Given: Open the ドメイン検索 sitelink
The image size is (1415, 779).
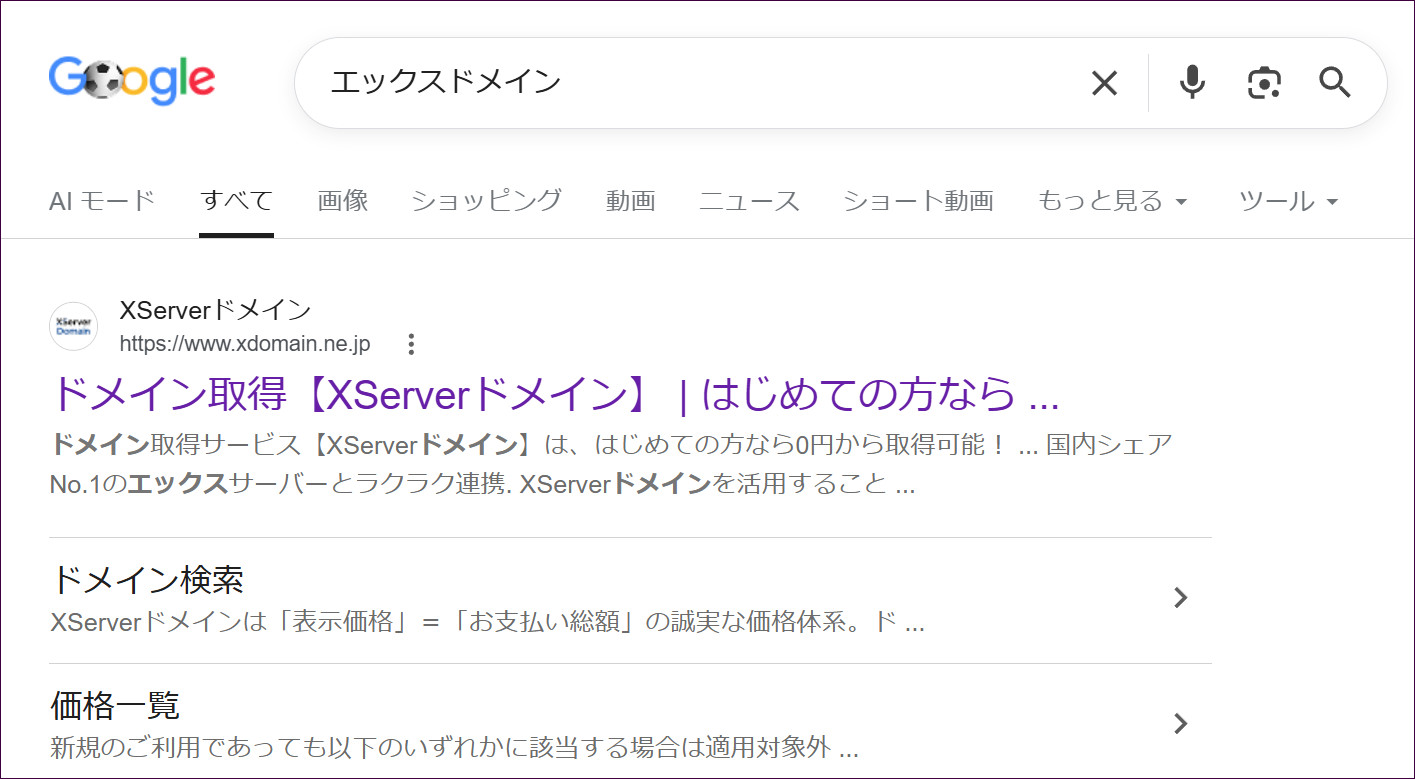Looking at the screenshot, I should click(x=147, y=579).
